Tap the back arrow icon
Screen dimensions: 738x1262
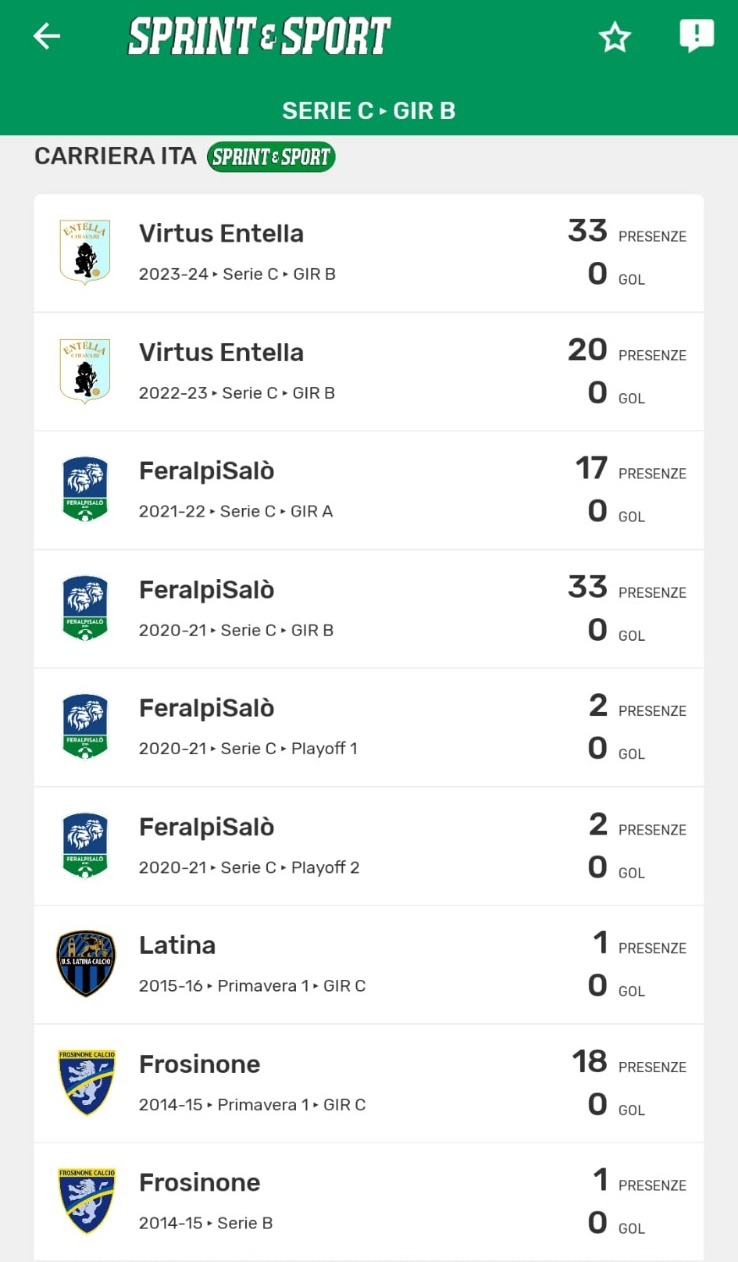47,37
